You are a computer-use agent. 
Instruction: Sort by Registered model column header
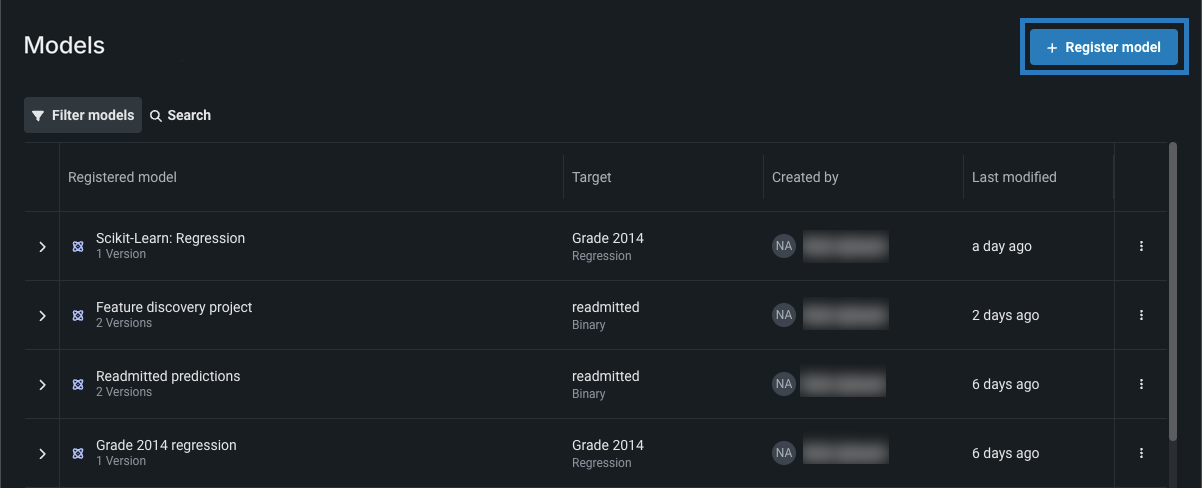point(122,177)
